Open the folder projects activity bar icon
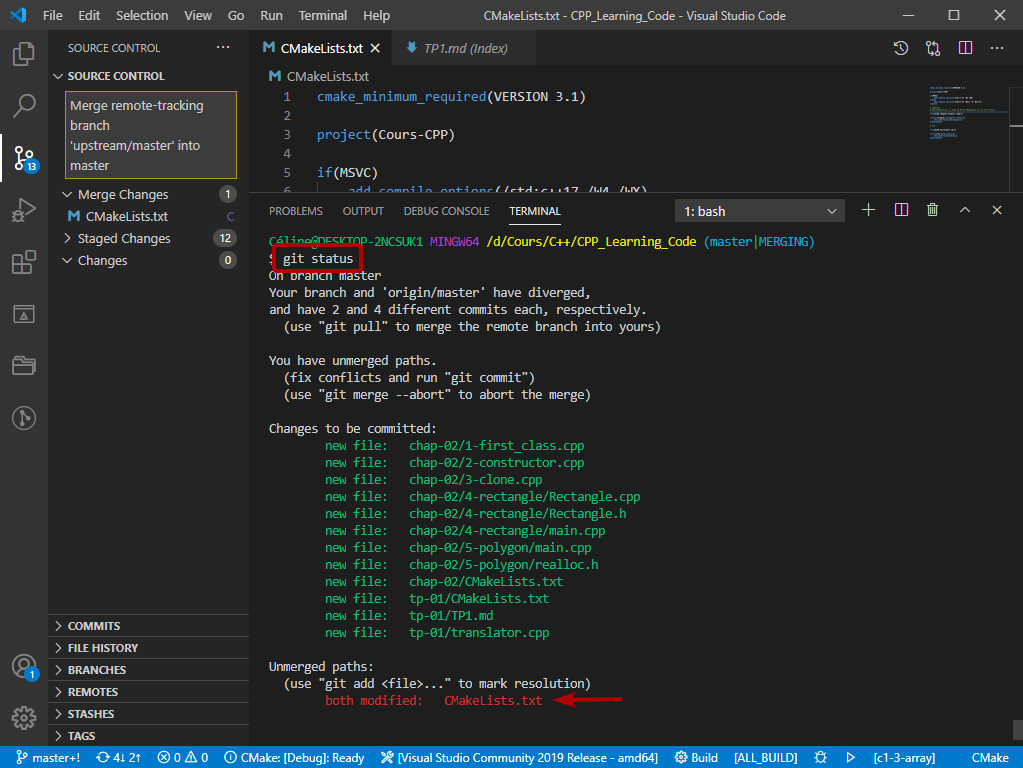Viewport: 1023px width, 768px height. (23, 365)
